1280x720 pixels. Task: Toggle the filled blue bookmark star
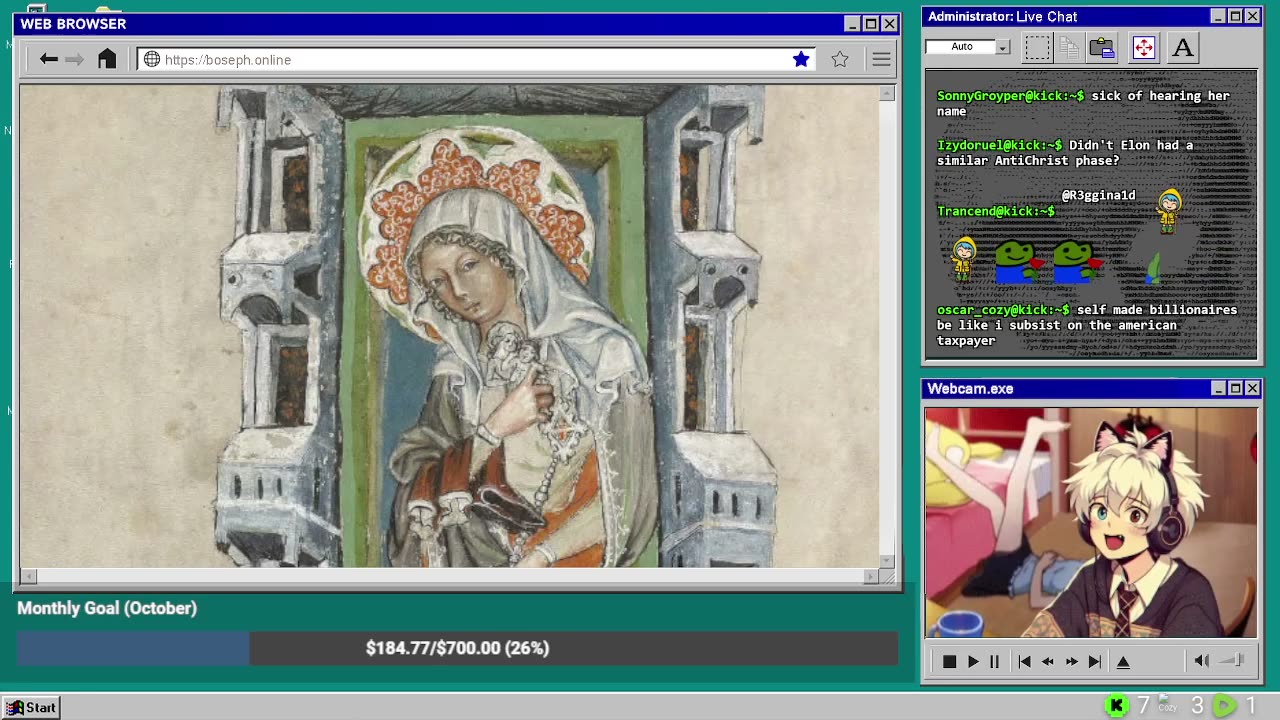tap(801, 60)
